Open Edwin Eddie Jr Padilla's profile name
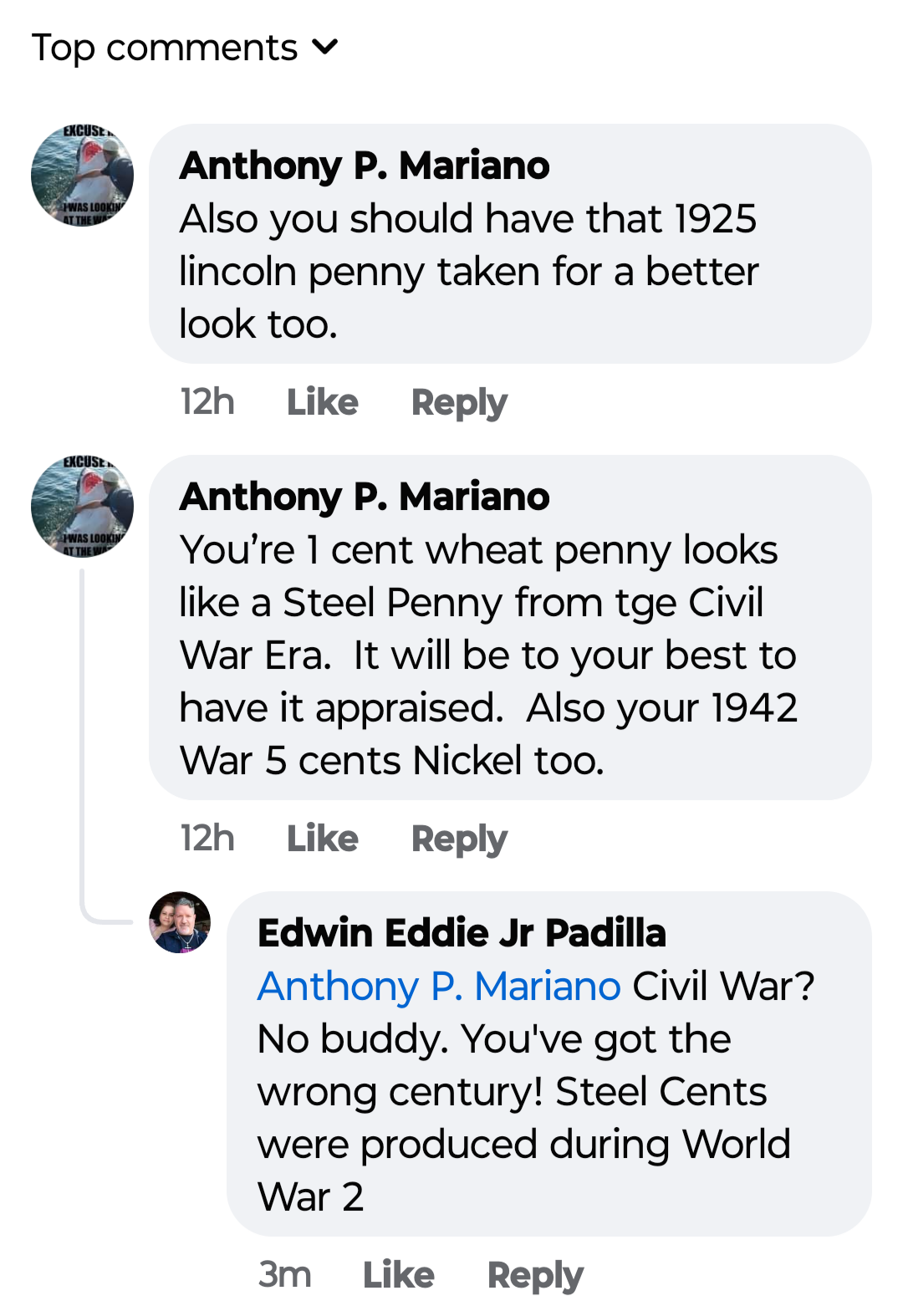The height and width of the screenshot is (1316, 903). [462, 933]
